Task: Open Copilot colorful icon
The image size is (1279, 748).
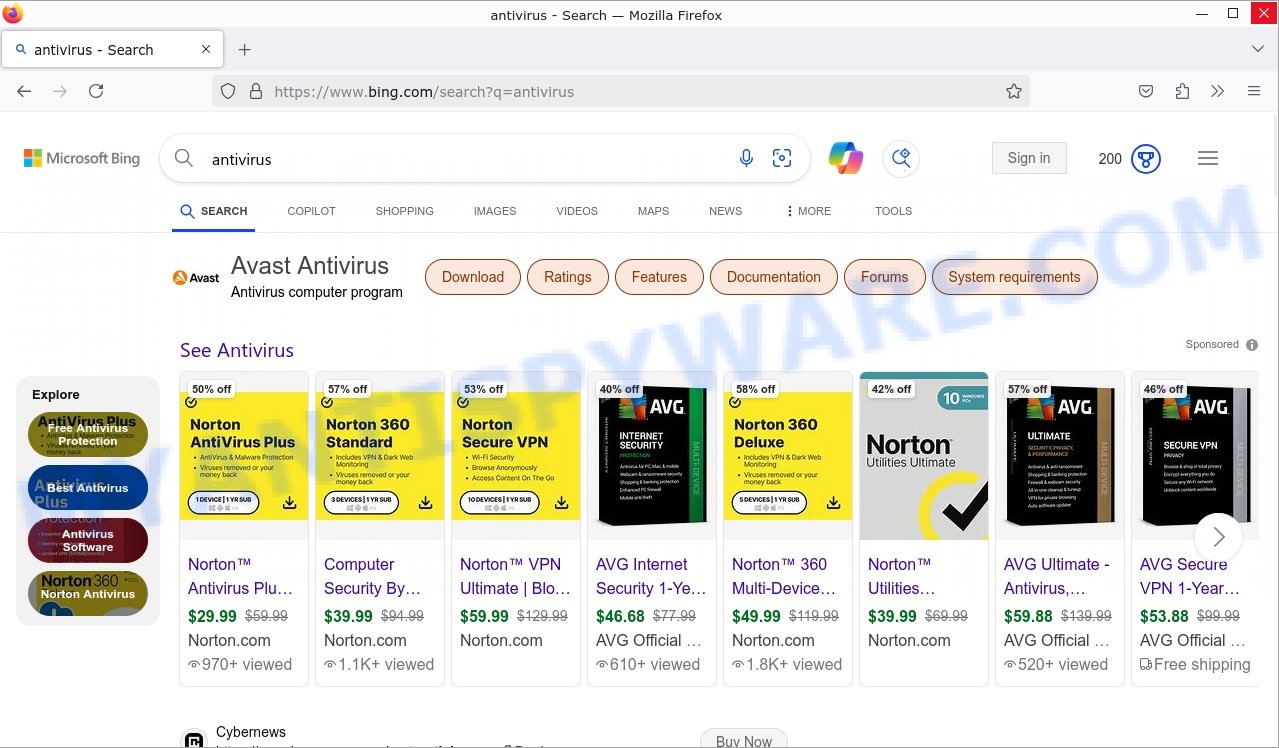Action: (x=846, y=158)
